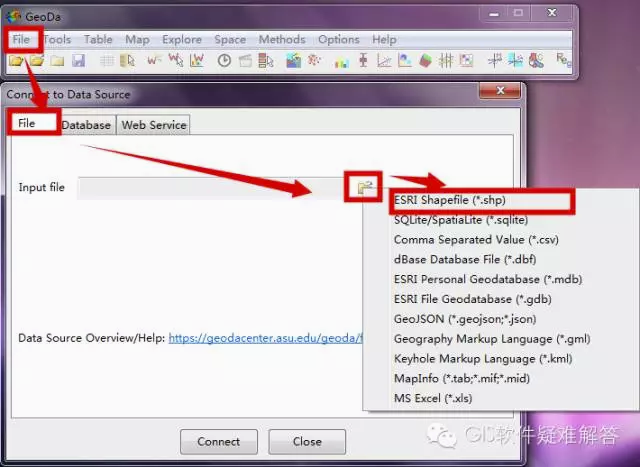Image resolution: width=640 pixels, height=467 pixels.
Task: Open the File menu in GeoDa
Action: click(21, 40)
